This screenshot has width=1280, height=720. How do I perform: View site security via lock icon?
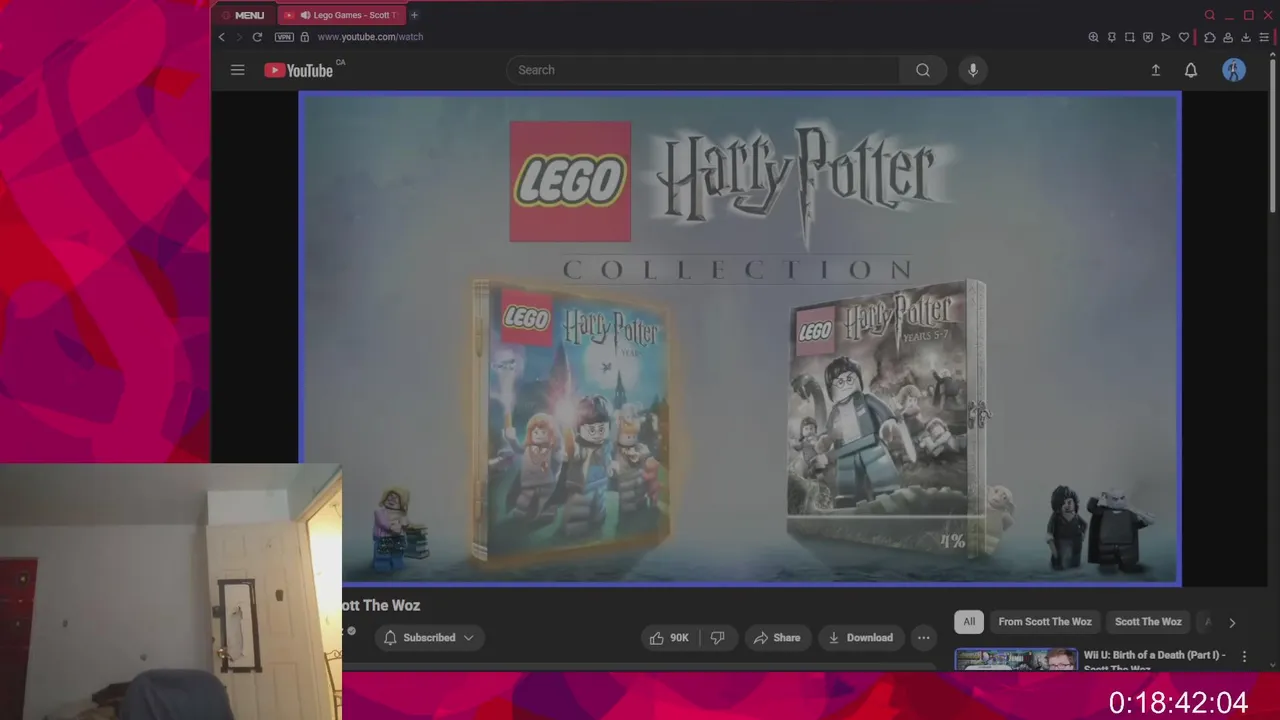(x=305, y=37)
